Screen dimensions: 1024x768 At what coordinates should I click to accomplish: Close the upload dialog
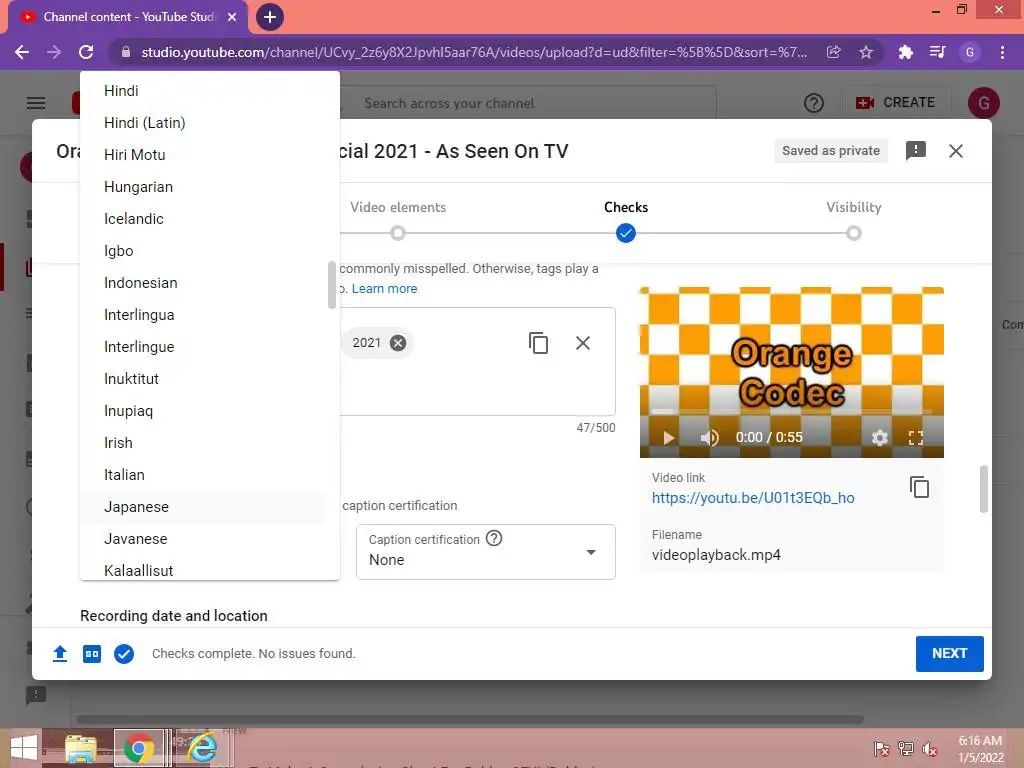pyautogui.click(x=955, y=151)
